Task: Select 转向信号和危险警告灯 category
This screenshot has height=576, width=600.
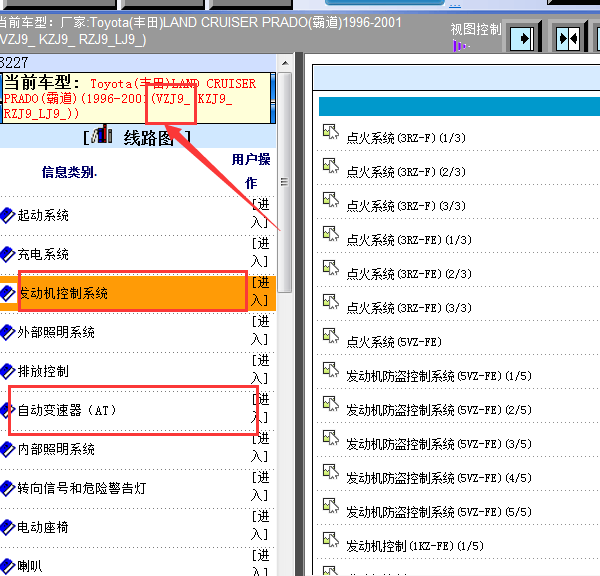Action: tap(82, 488)
